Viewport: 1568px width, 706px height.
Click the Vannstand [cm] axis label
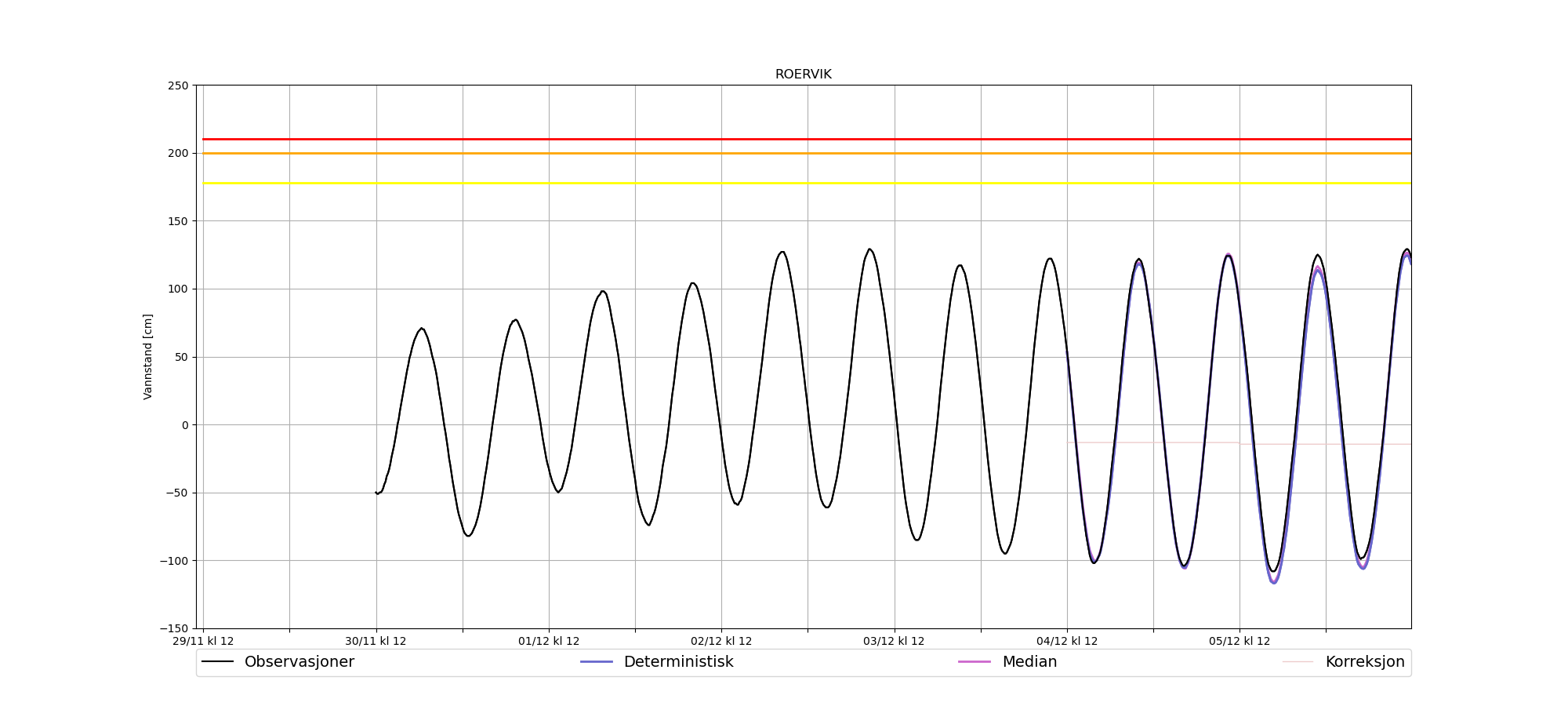[x=148, y=357]
